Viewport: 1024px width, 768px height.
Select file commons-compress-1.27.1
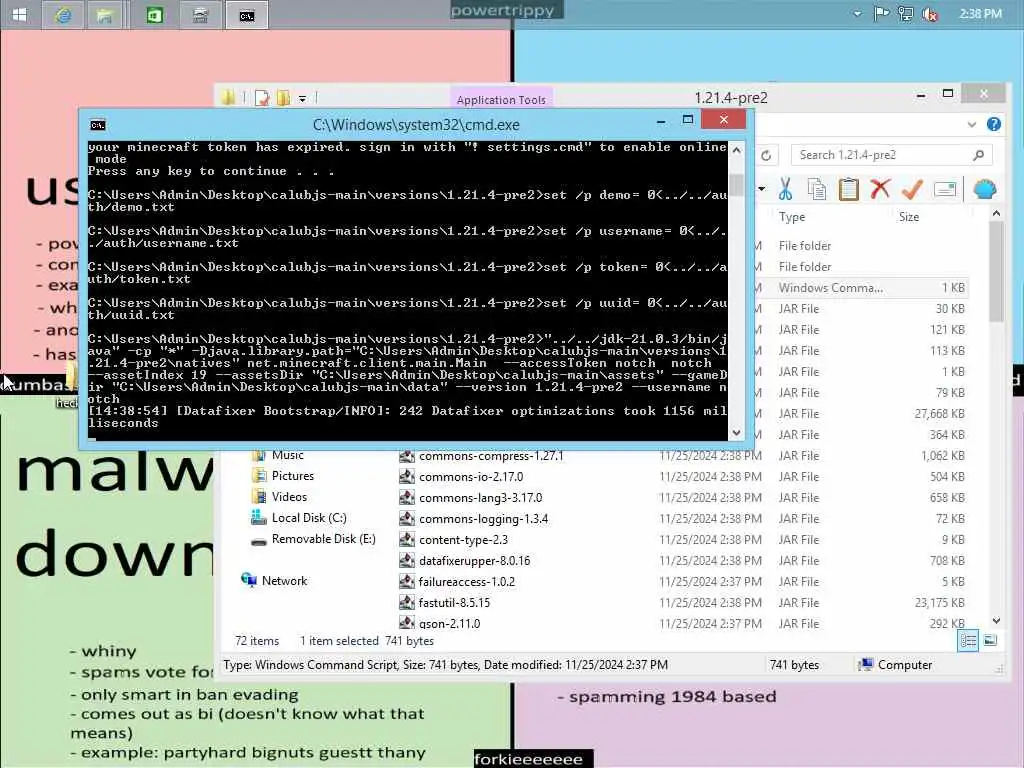[x=490, y=456]
